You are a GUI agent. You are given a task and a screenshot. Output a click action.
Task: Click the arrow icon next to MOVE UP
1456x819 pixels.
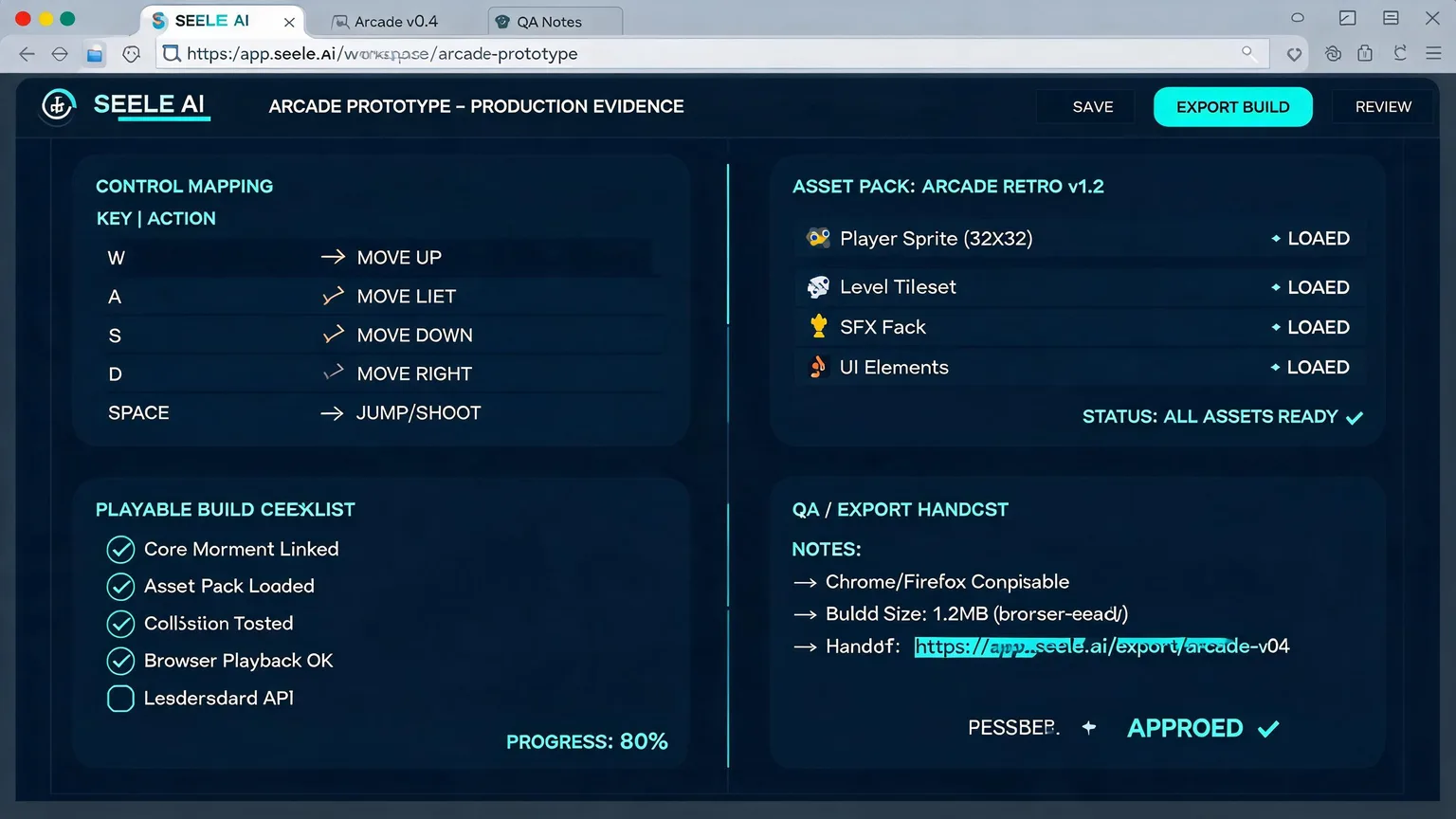click(333, 257)
